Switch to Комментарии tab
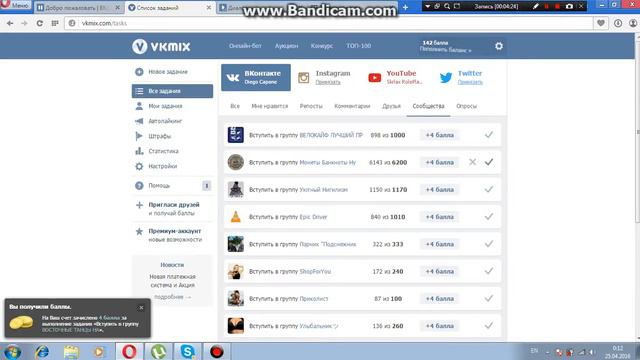 pos(352,106)
